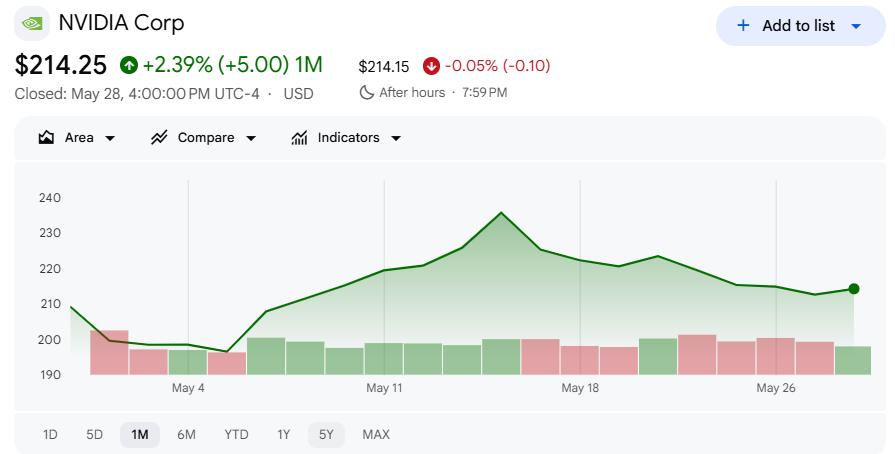895x454 pixels.
Task: Click the Indicators chart icon
Action: coord(300,138)
